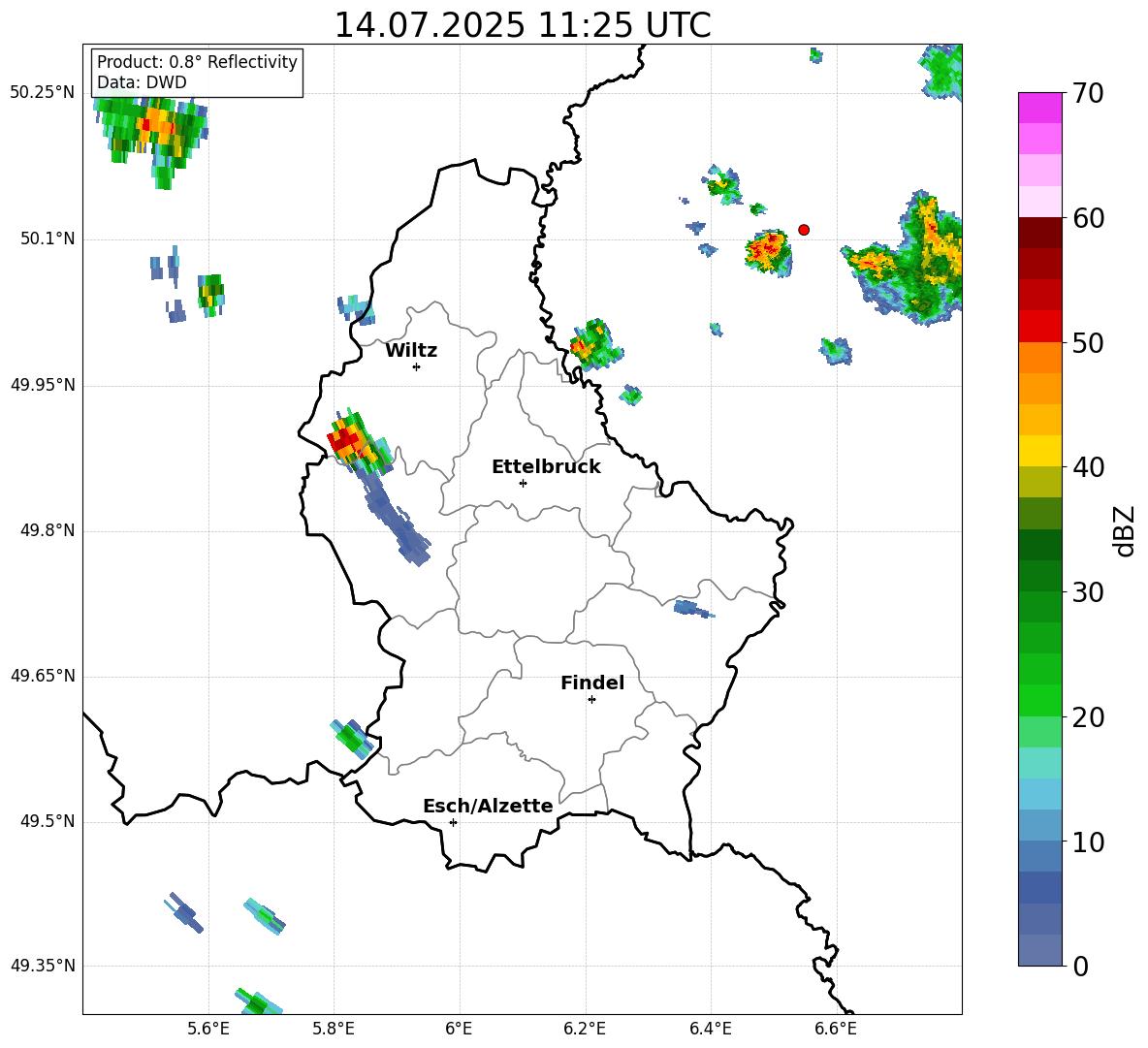Click the Findel station label

pos(592,683)
